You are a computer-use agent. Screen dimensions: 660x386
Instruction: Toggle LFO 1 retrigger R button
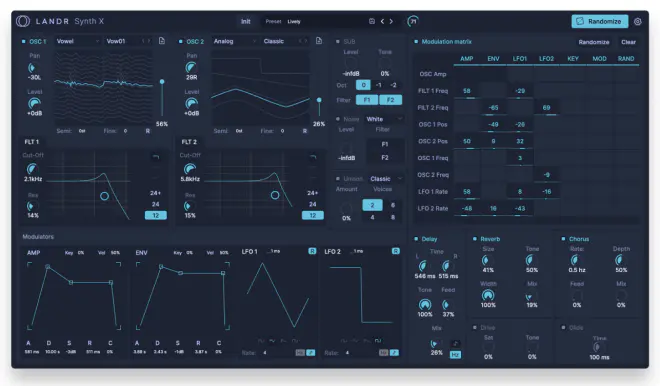click(312, 251)
